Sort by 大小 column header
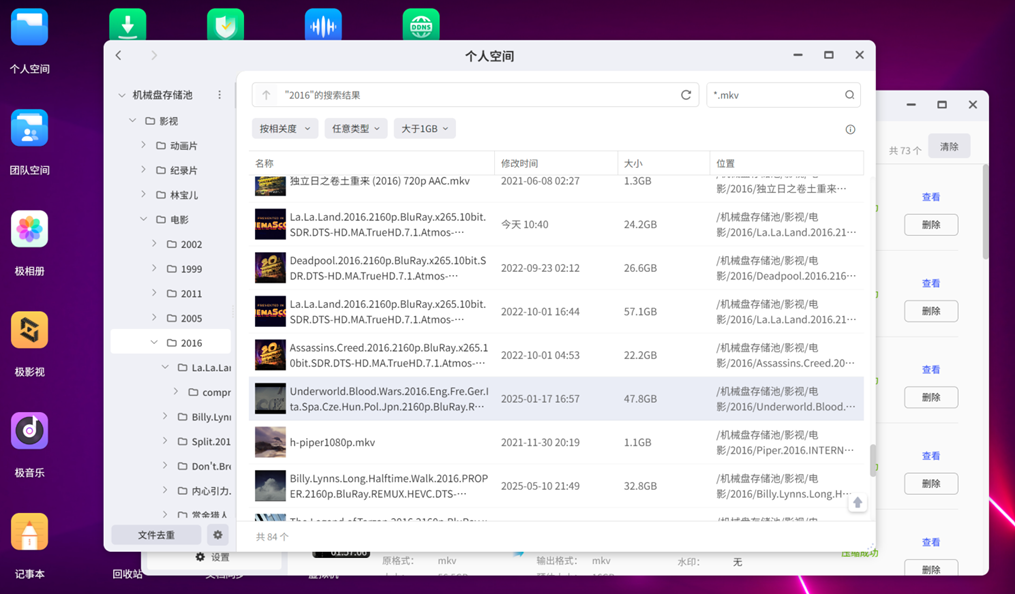Screen dimensions: 1015x594 pyautogui.click(x=664, y=164)
